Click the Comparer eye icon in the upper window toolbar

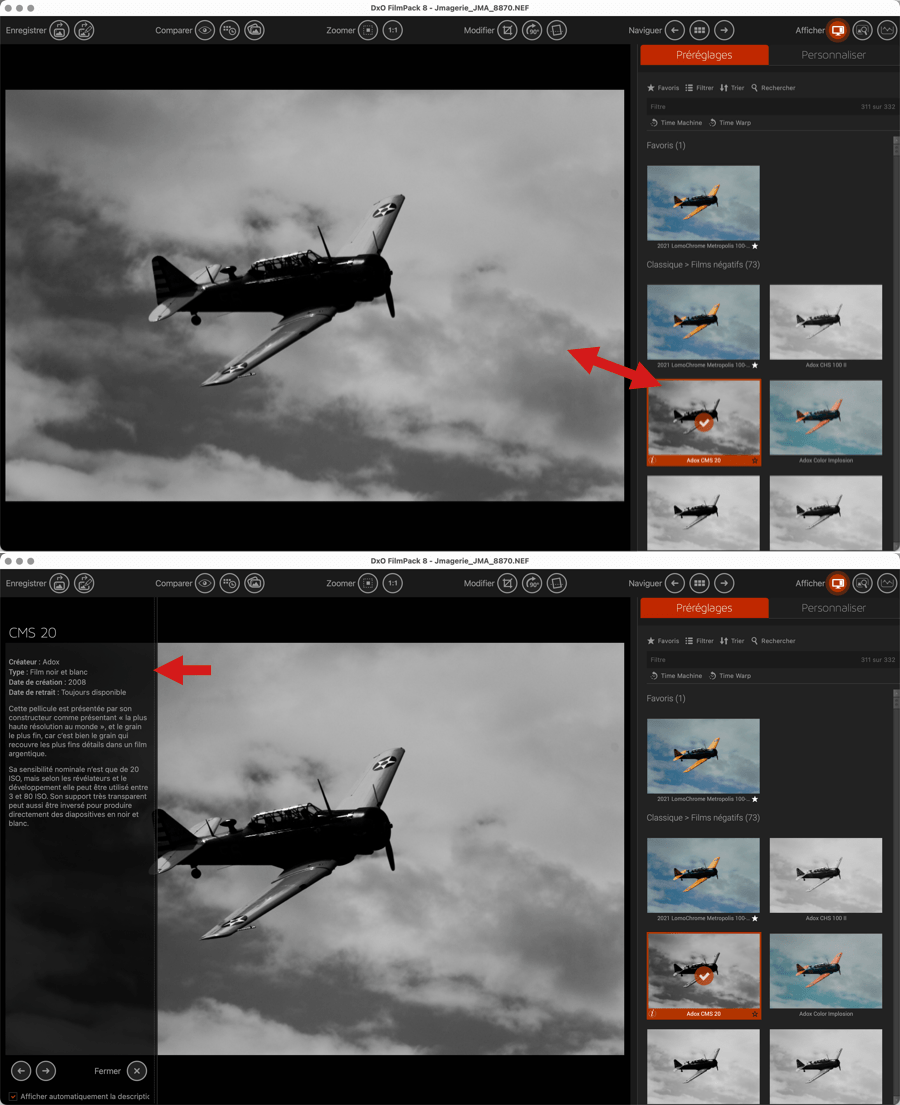[x=205, y=31]
